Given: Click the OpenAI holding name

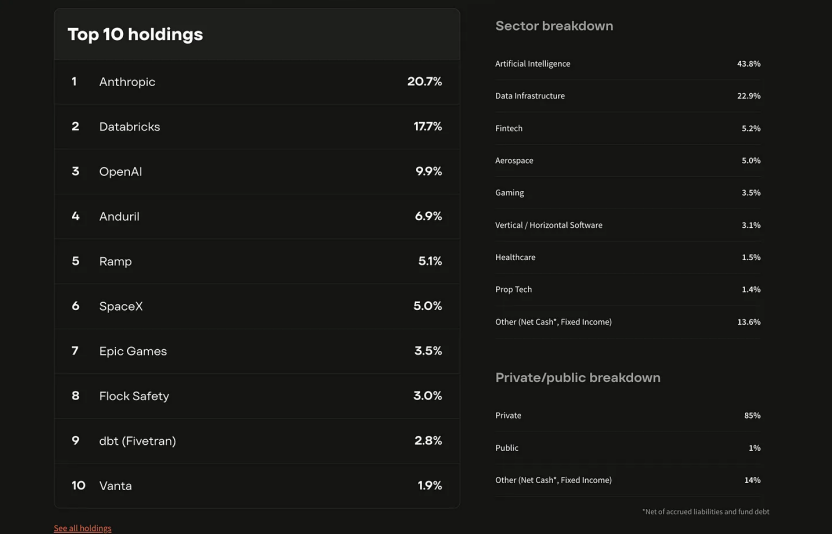Looking at the screenshot, I should [120, 172].
